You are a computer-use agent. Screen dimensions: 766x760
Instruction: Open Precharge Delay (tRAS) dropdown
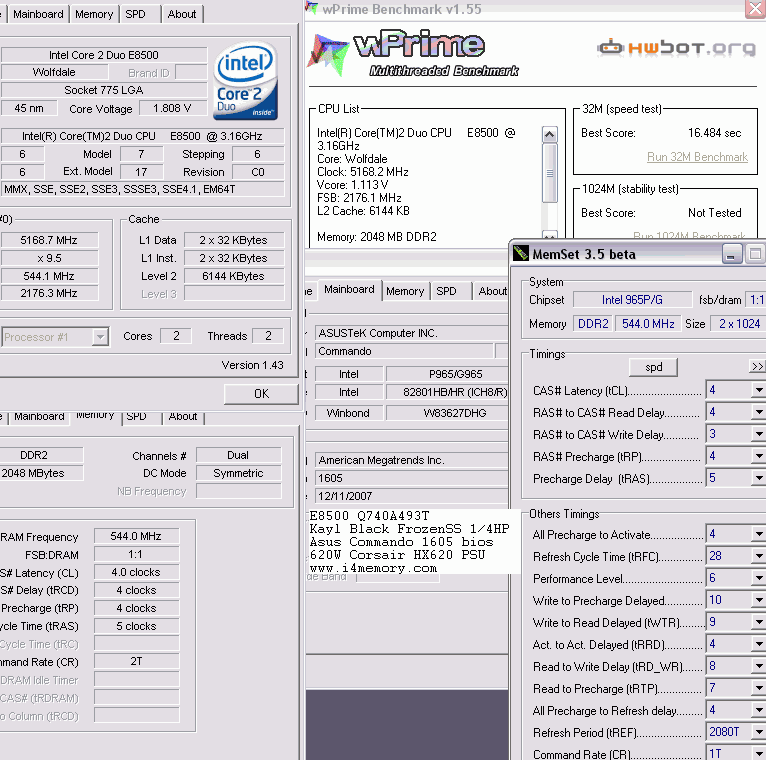point(759,478)
